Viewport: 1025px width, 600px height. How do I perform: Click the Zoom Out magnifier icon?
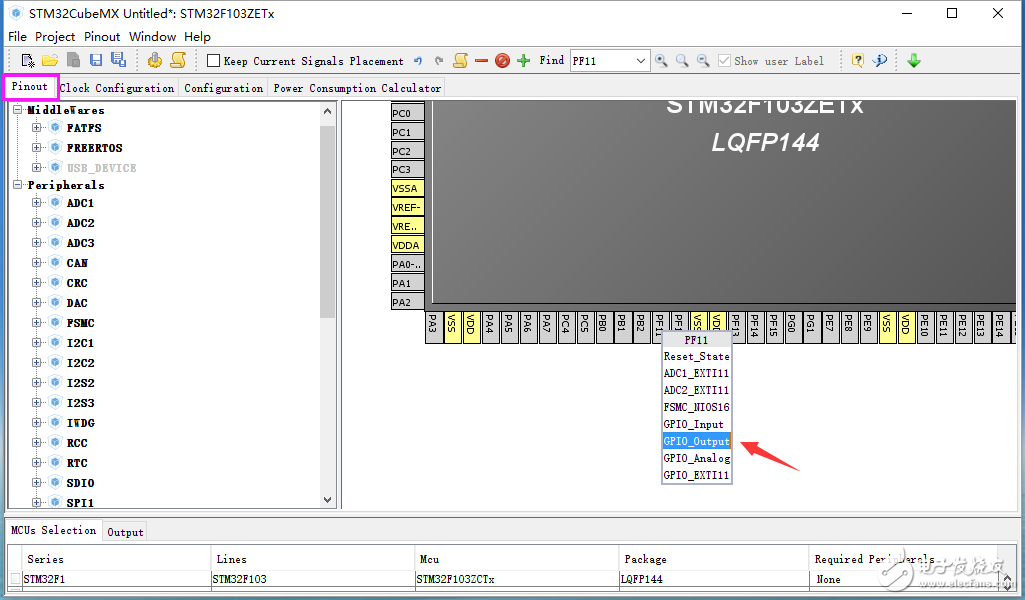point(703,61)
